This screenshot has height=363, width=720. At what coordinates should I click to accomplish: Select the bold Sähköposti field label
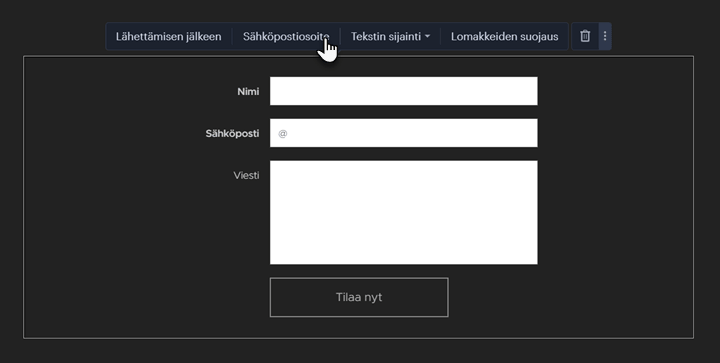coord(232,134)
